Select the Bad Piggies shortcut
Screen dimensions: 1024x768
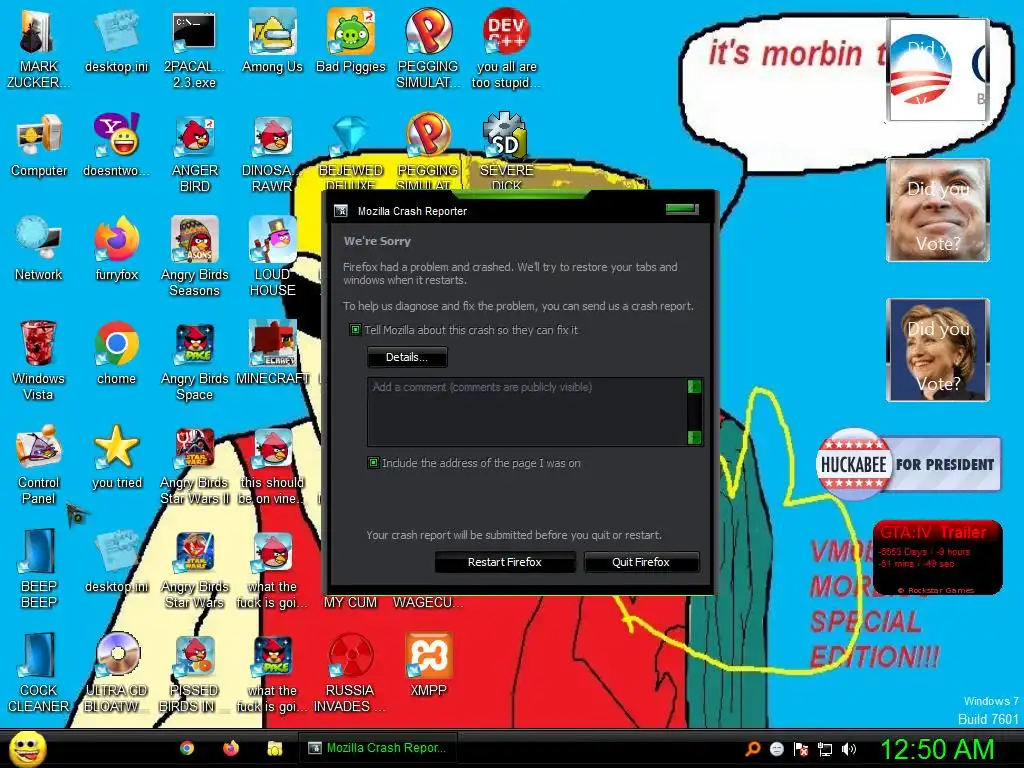351,40
